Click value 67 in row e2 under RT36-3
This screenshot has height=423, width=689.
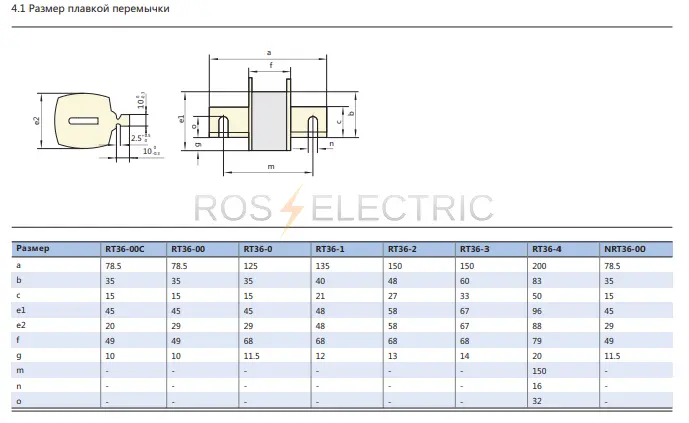coord(464,325)
